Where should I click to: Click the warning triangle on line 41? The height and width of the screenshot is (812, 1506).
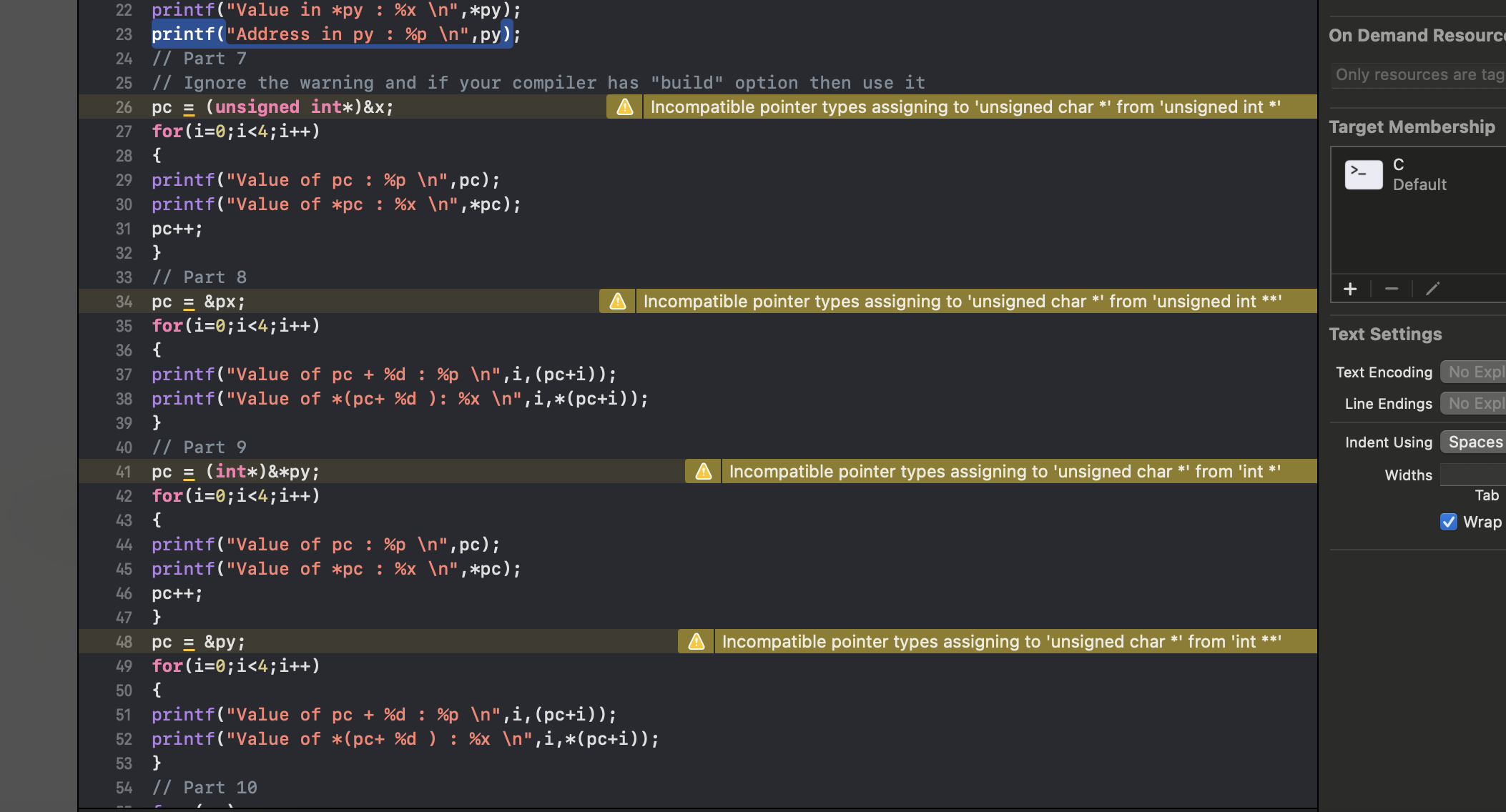click(x=702, y=471)
